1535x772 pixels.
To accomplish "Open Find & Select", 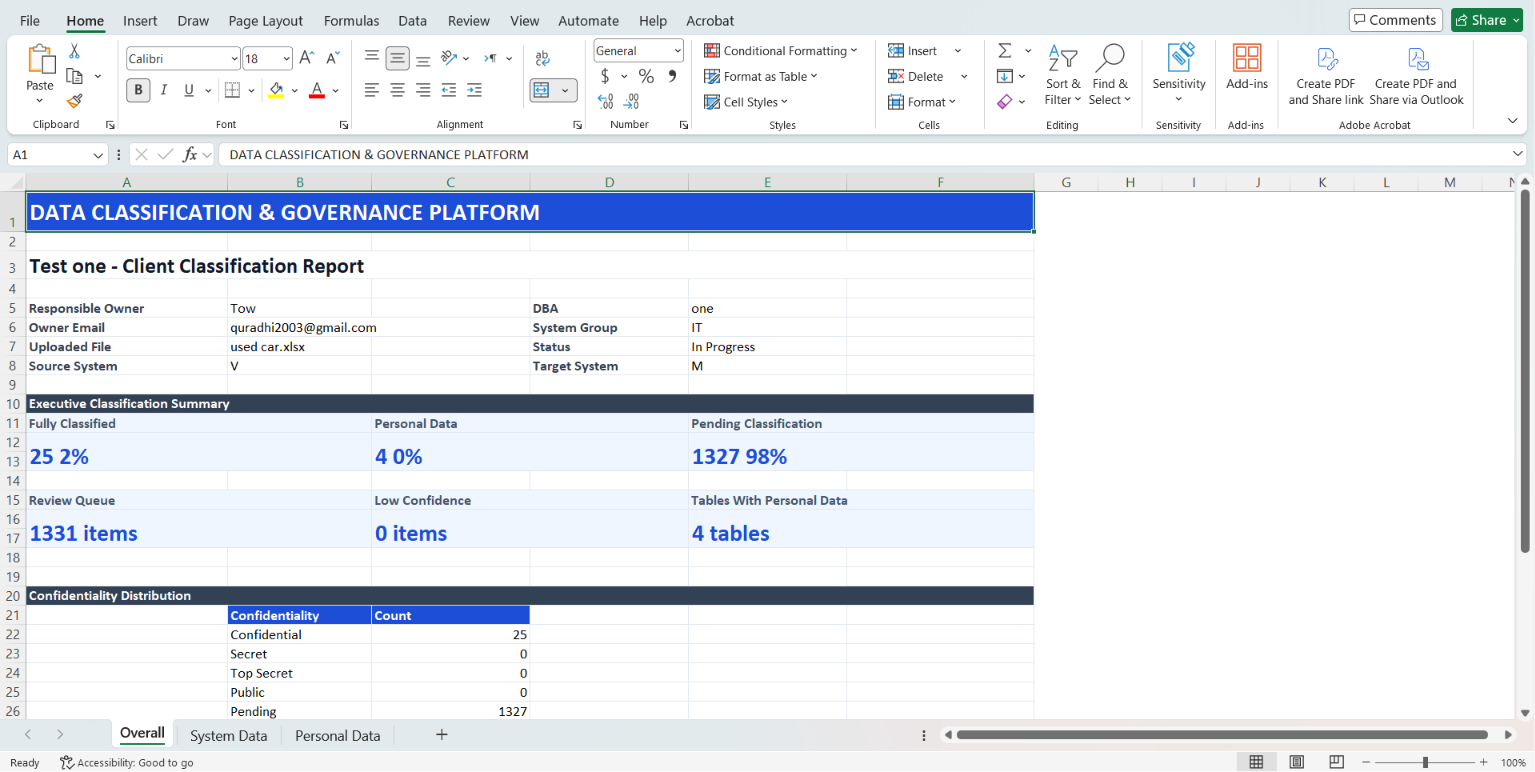I will click(x=1110, y=75).
